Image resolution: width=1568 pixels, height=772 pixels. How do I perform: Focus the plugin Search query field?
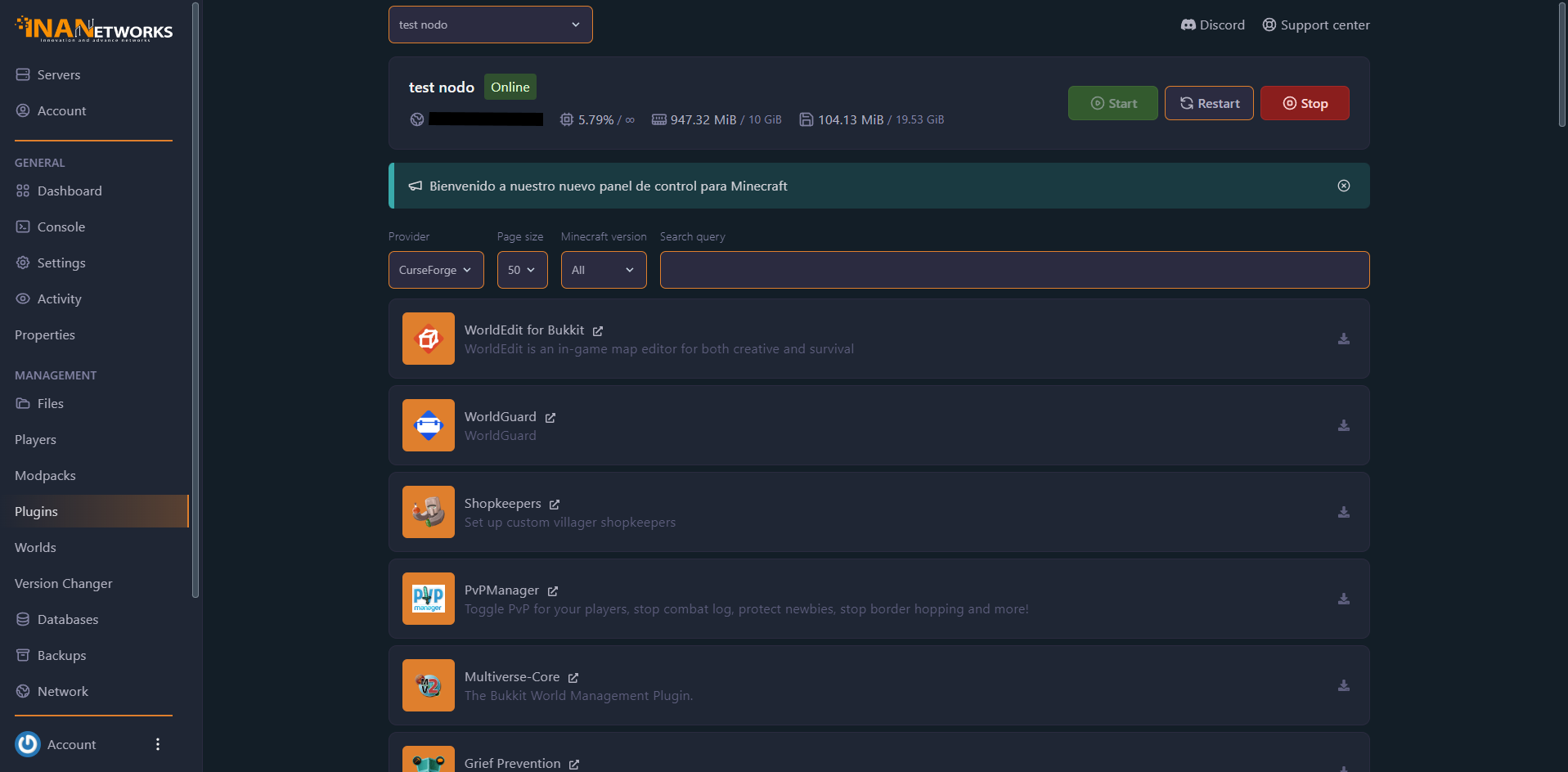coord(1014,270)
